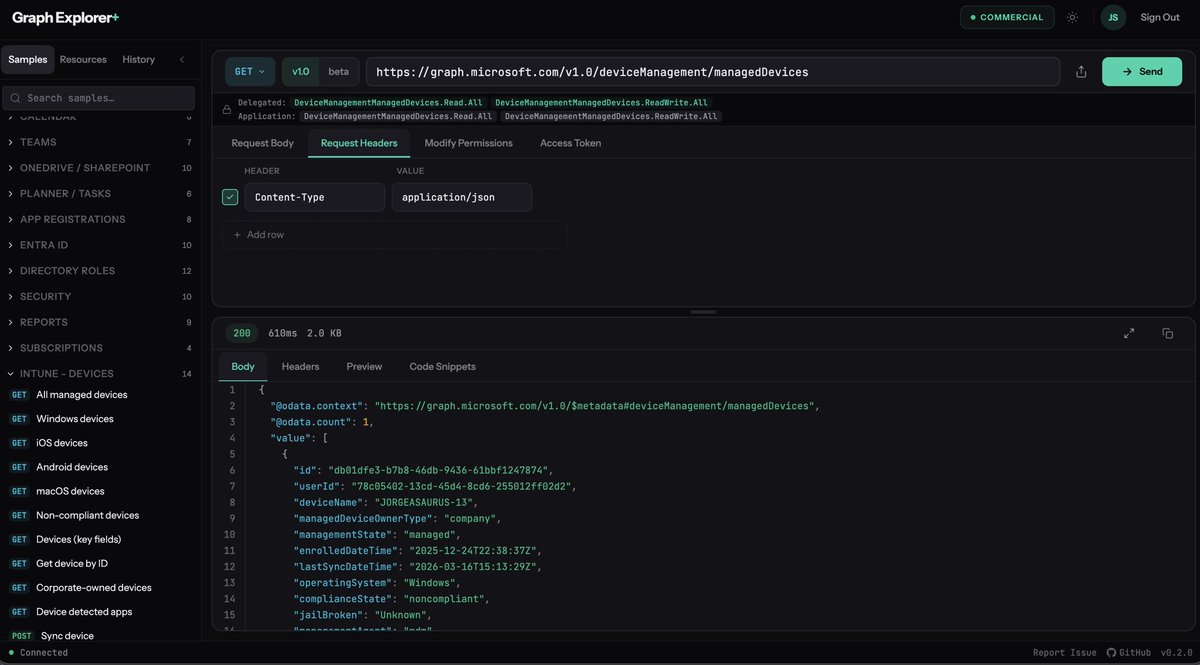Open the Samples sidebar tab
The width and height of the screenshot is (1200, 665).
28,59
